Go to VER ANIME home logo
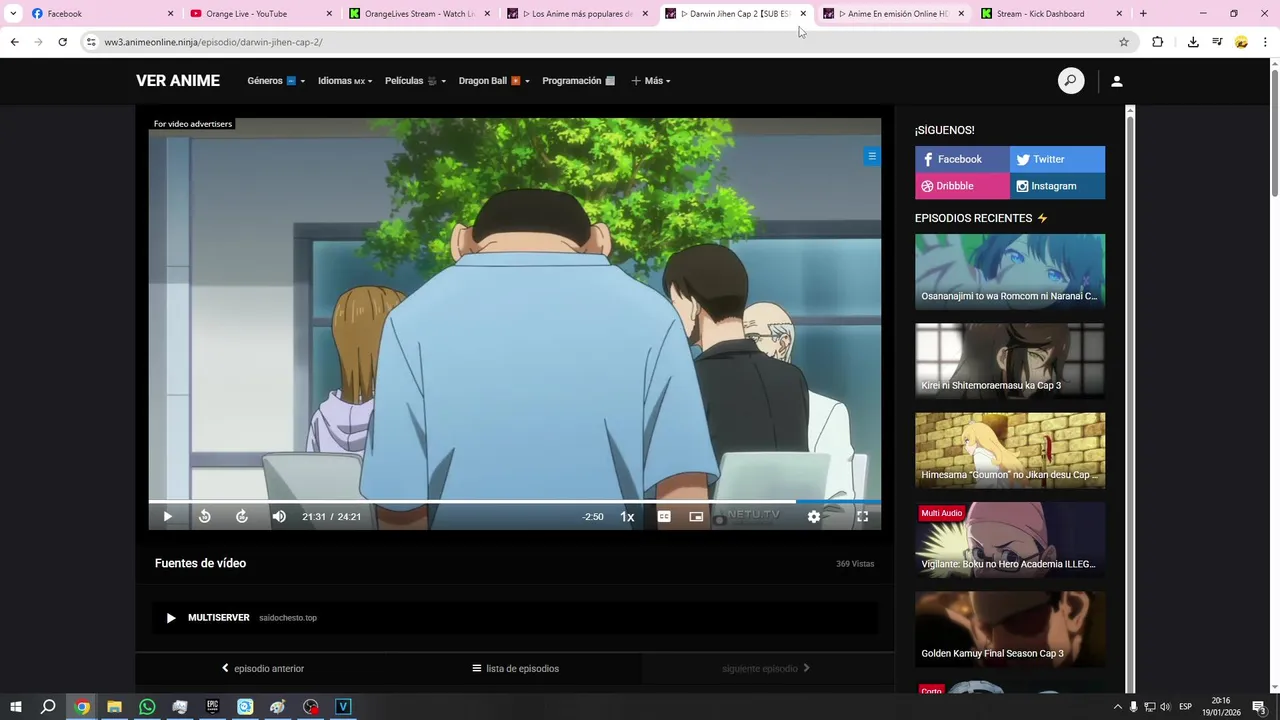Image resolution: width=1280 pixels, height=720 pixels. (x=178, y=81)
